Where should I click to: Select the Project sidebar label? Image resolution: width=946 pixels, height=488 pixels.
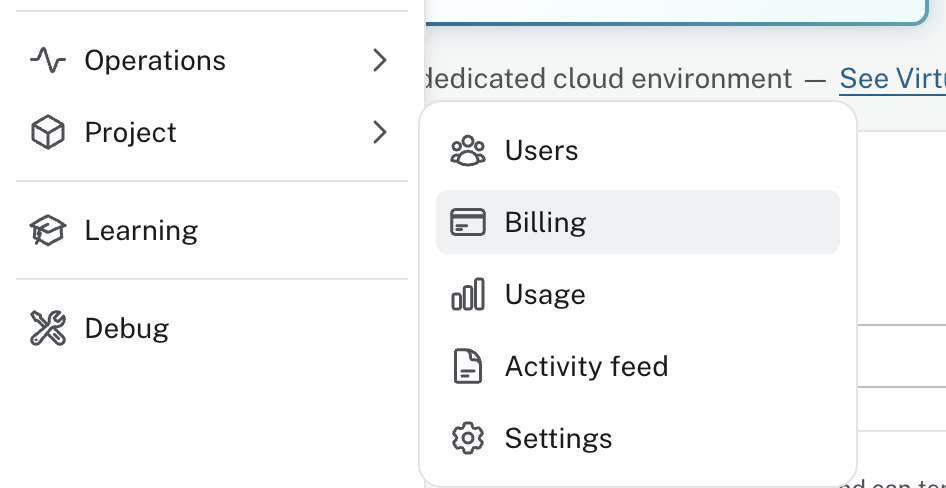click(130, 133)
